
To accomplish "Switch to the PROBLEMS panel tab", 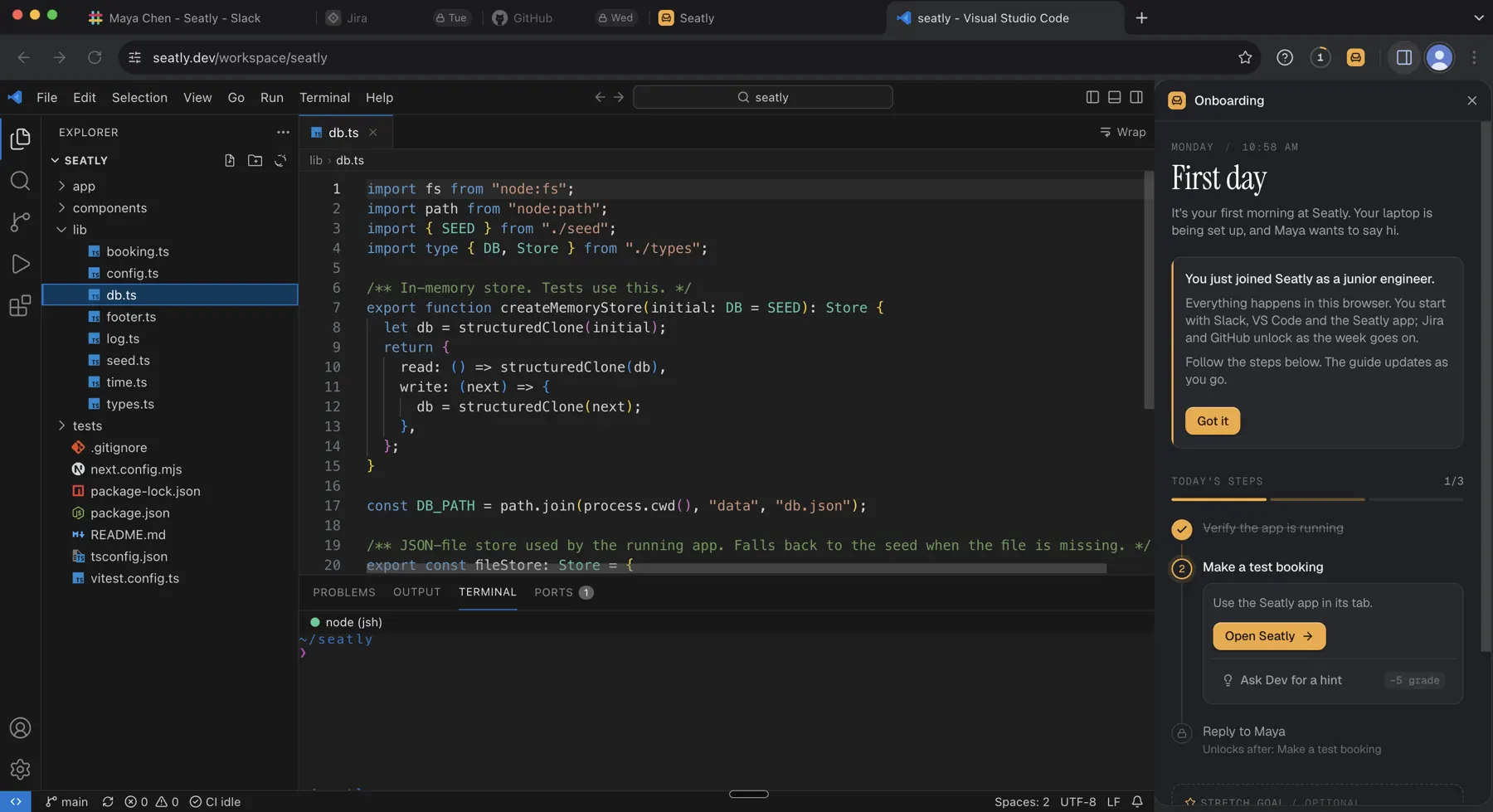I will (x=344, y=592).
